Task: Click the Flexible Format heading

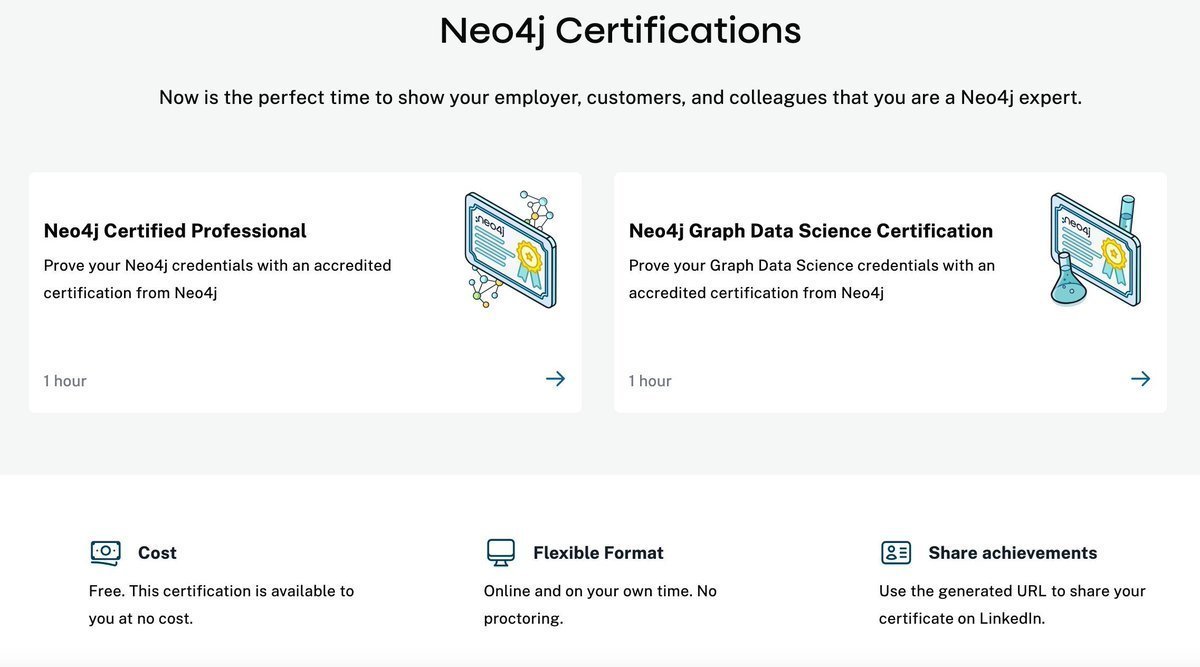Action: (x=598, y=553)
